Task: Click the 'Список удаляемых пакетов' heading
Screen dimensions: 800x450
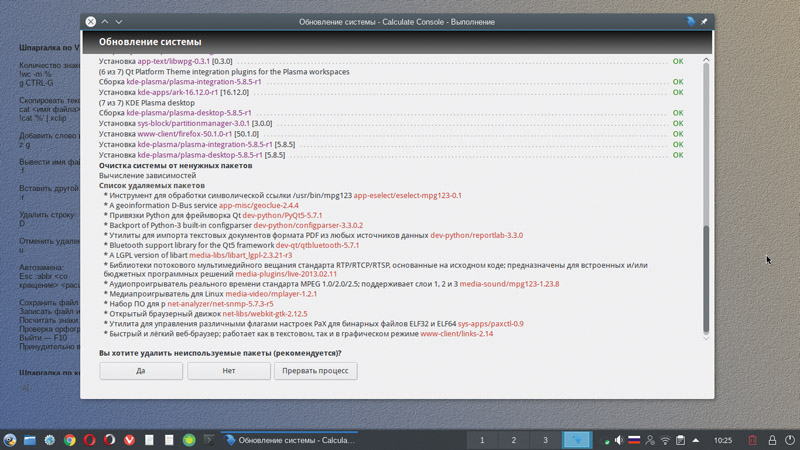Action: (152, 186)
